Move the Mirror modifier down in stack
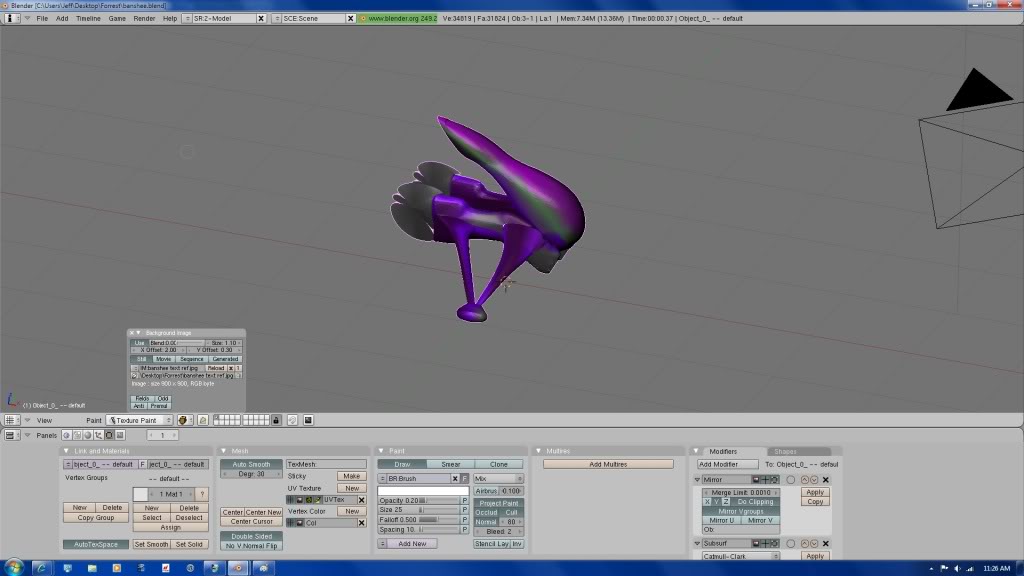The image size is (1024, 576). [x=814, y=479]
